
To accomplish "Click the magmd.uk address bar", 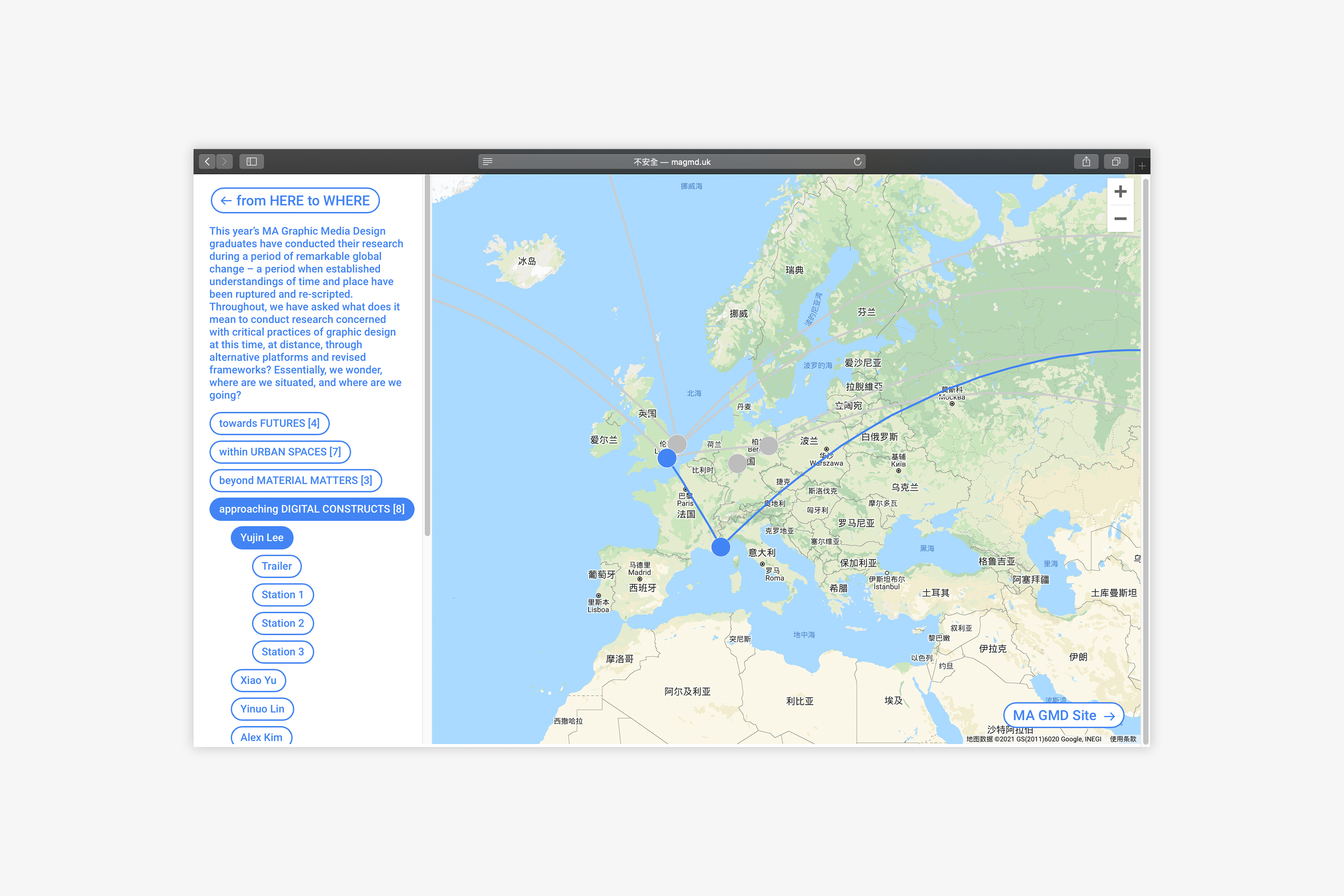I will coord(672,162).
